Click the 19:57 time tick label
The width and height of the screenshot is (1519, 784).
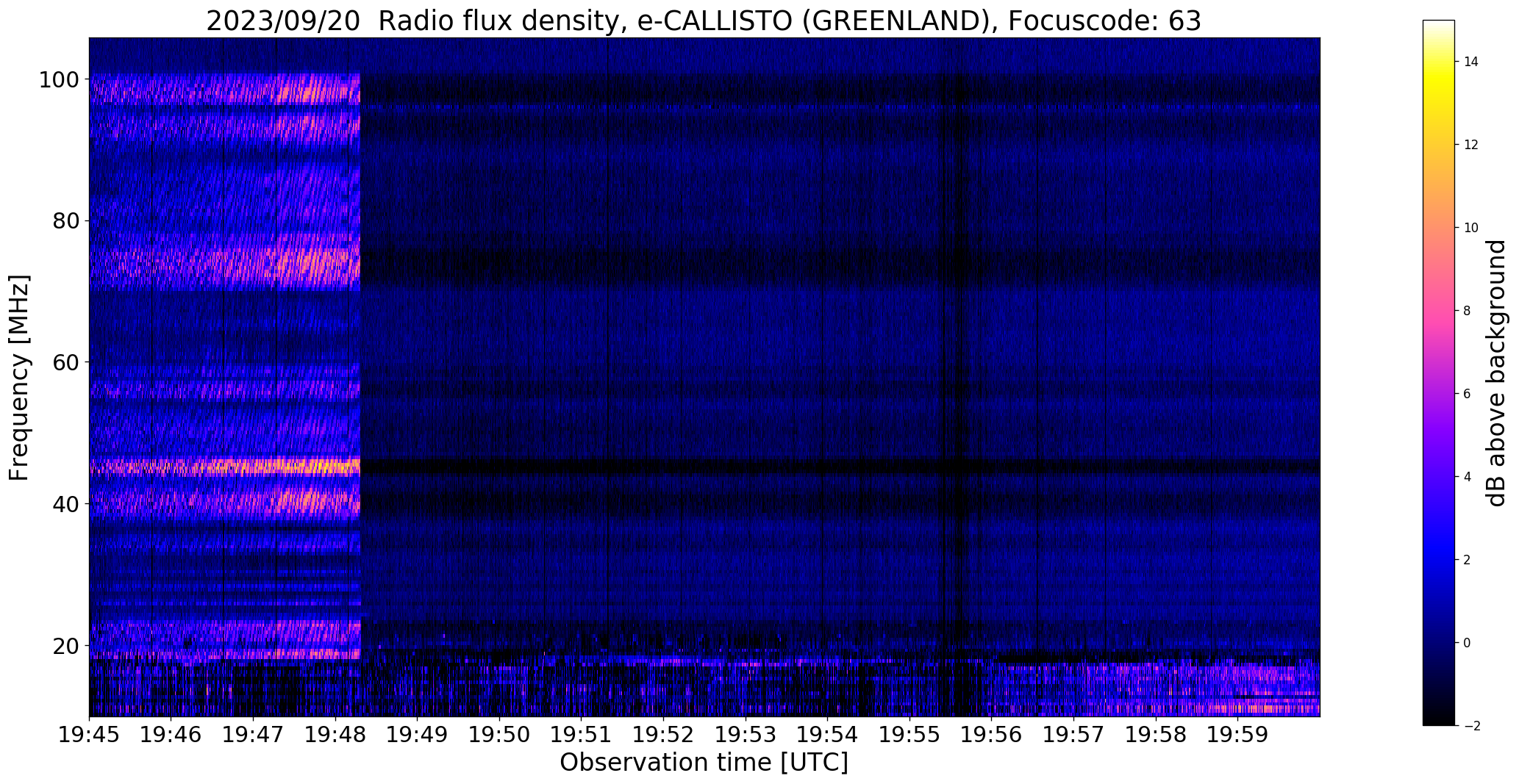(1073, 733)
